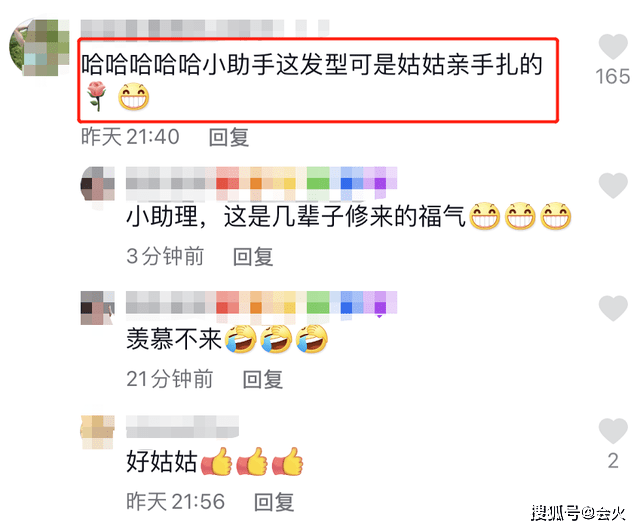Select the 小助理，这是几辈子修来的福气 comment text
Image resolution: width=640 pixels, height=530 pixels.
348,216
